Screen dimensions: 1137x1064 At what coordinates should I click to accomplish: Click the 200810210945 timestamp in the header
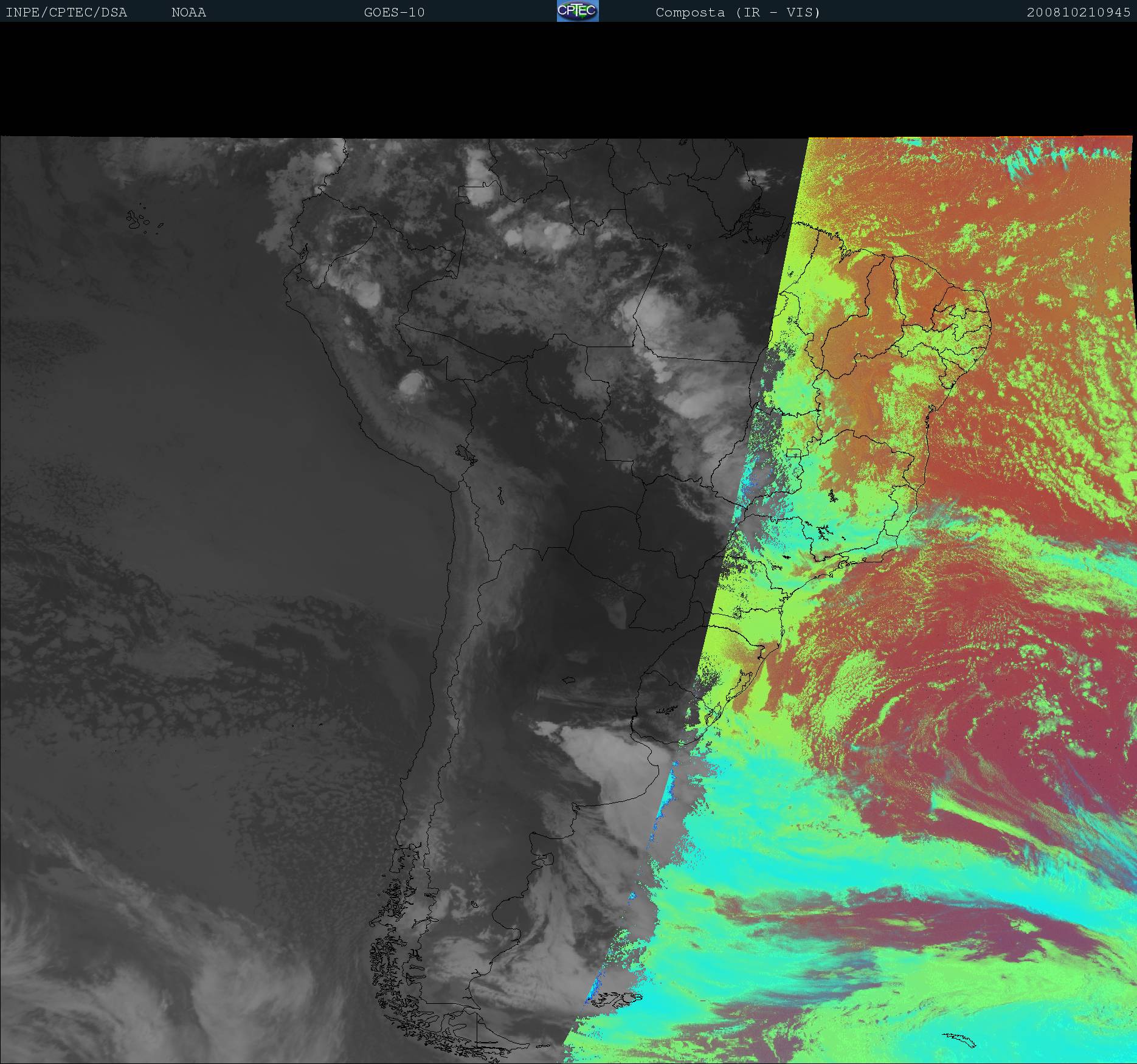pos(1078,12)
